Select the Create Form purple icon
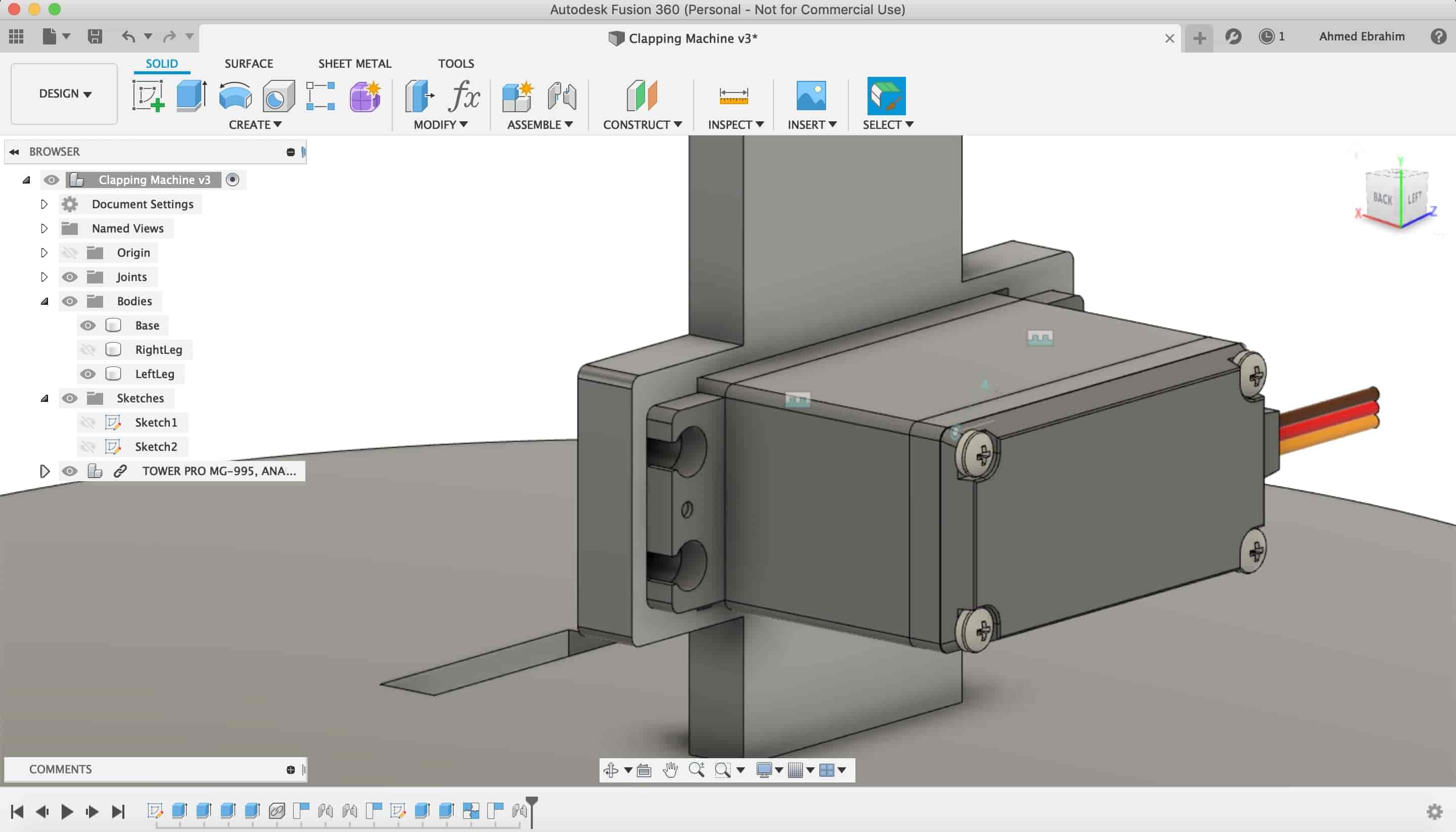 [x=365, y=96]
